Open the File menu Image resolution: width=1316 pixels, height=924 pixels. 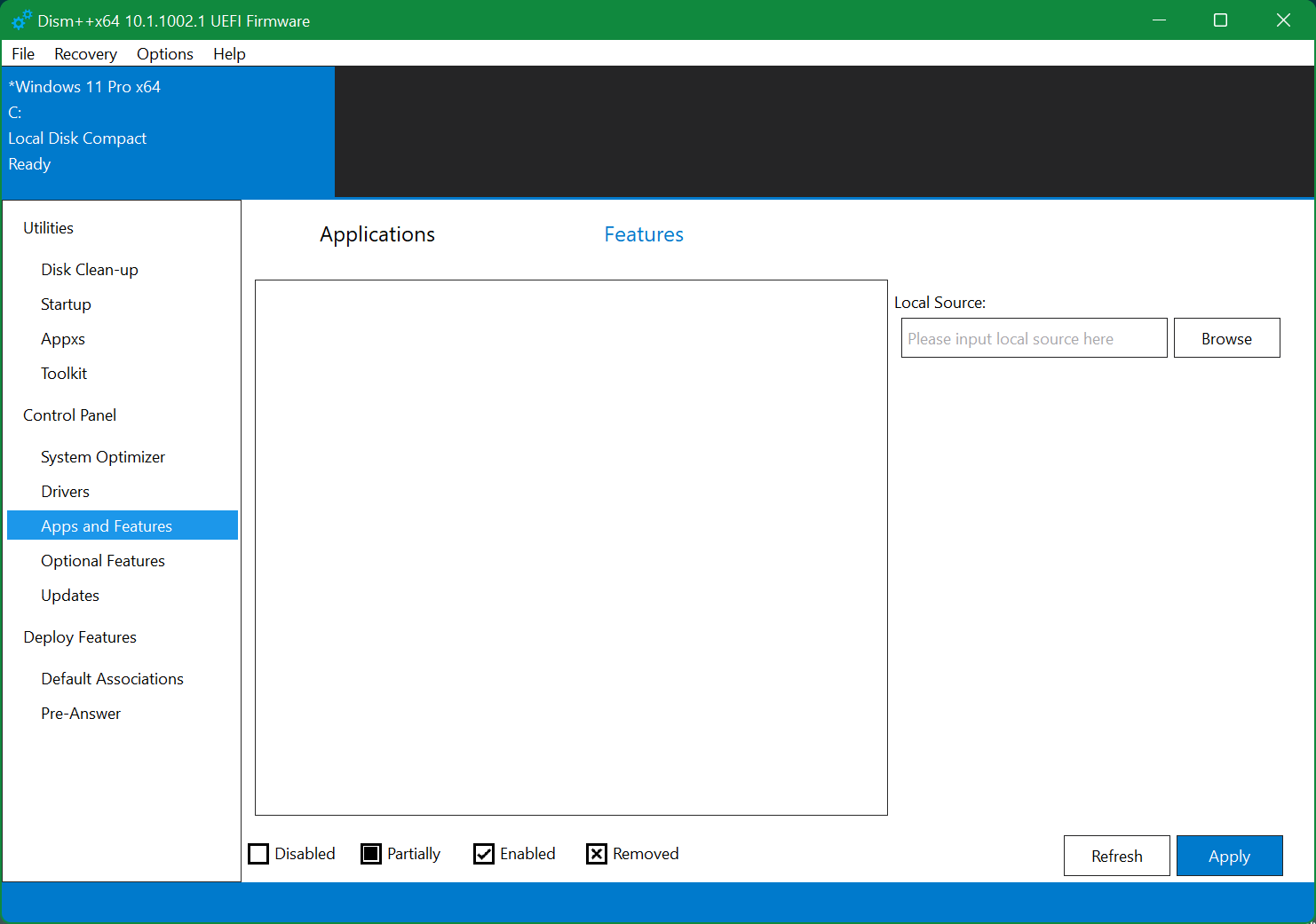(x=23, y=54)
